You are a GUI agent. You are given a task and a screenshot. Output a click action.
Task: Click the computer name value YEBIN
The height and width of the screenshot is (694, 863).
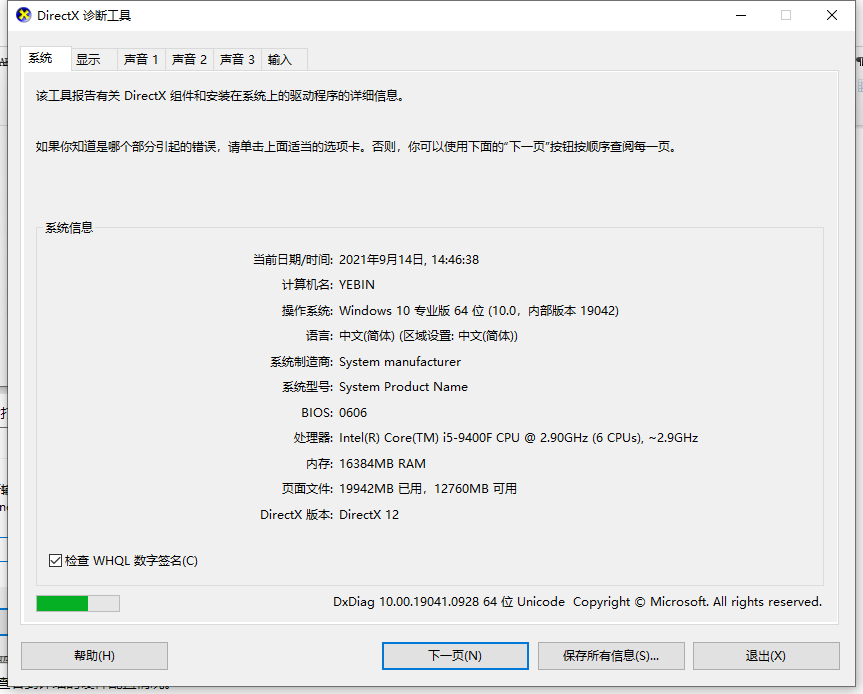coord(357,284)
